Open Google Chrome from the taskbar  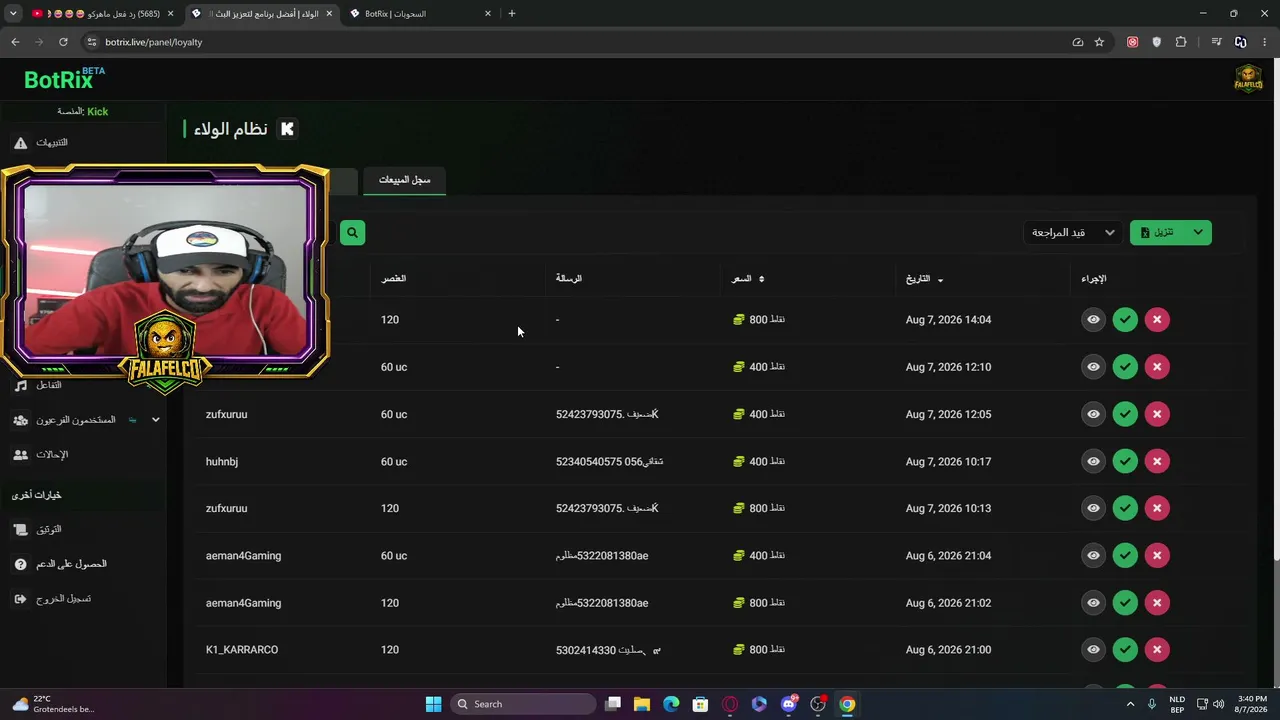(847, 704)
